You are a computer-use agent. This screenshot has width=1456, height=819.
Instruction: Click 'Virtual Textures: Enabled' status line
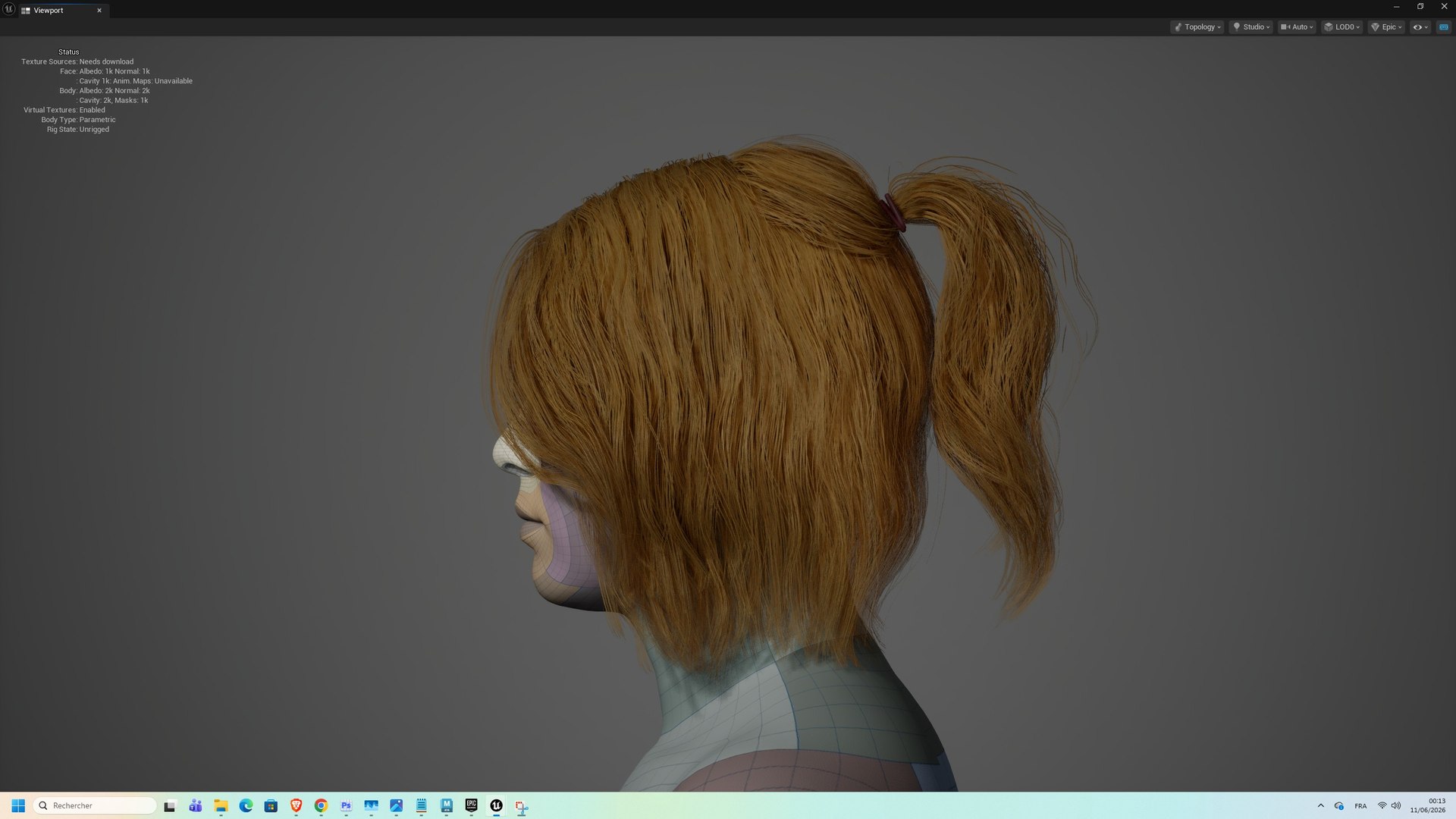(x=64, y=110)
